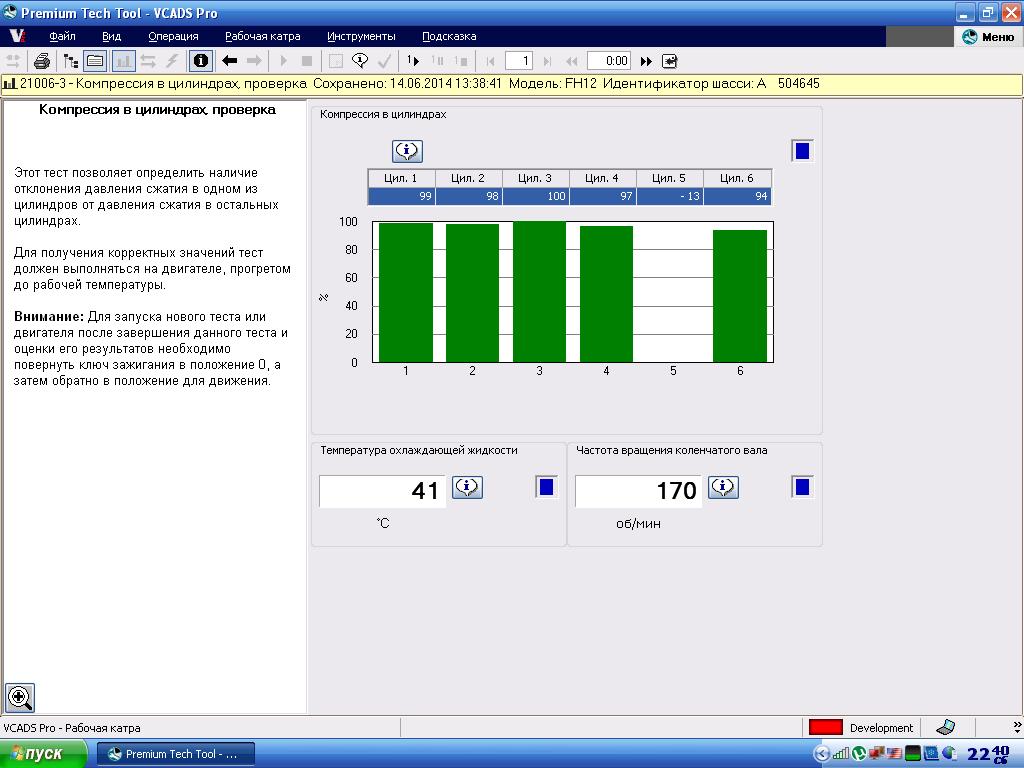1024x768 pixels.
Task: Click the rewind double-arrow icon
Action: click(x=572, y=61)
